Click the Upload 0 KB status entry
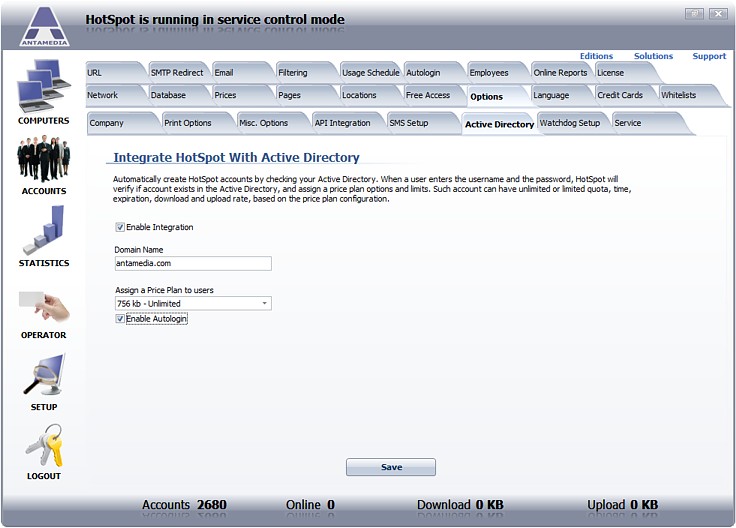The width and height of the screenshot is (736, 528). tap(622, 505)
